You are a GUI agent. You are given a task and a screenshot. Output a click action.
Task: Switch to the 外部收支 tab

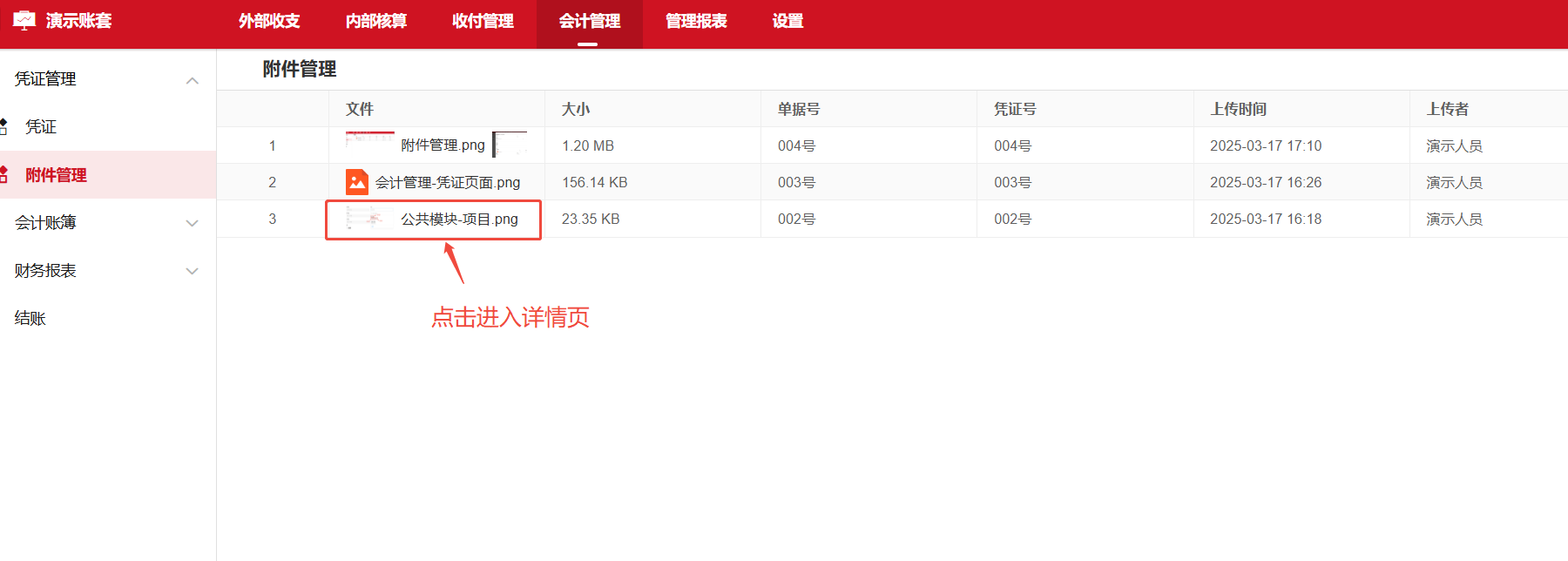pyautogui.click(x=269, y=21)
